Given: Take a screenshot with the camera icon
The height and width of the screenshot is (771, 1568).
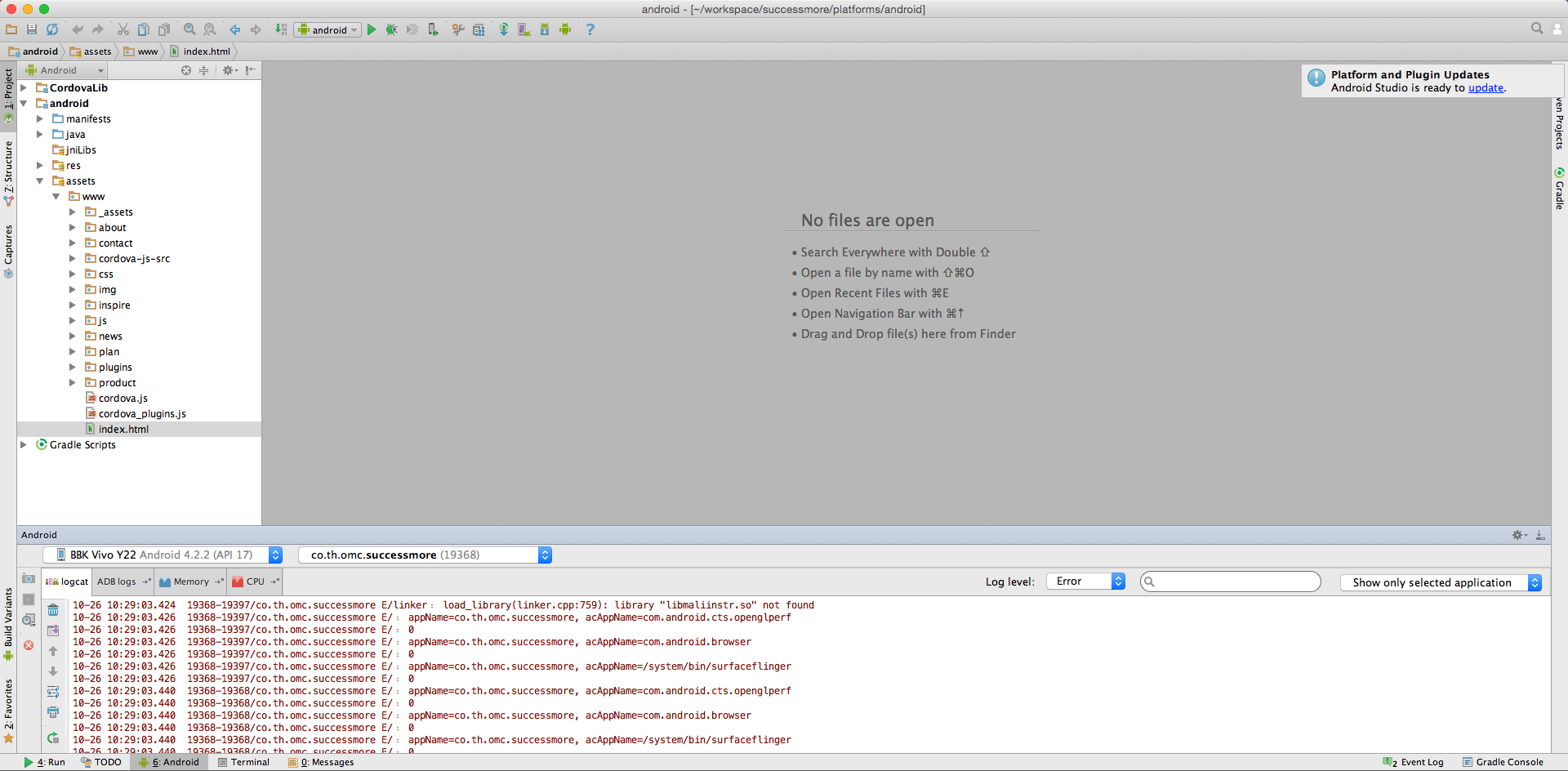Looking at the screenshot, I should coord(29,579).
